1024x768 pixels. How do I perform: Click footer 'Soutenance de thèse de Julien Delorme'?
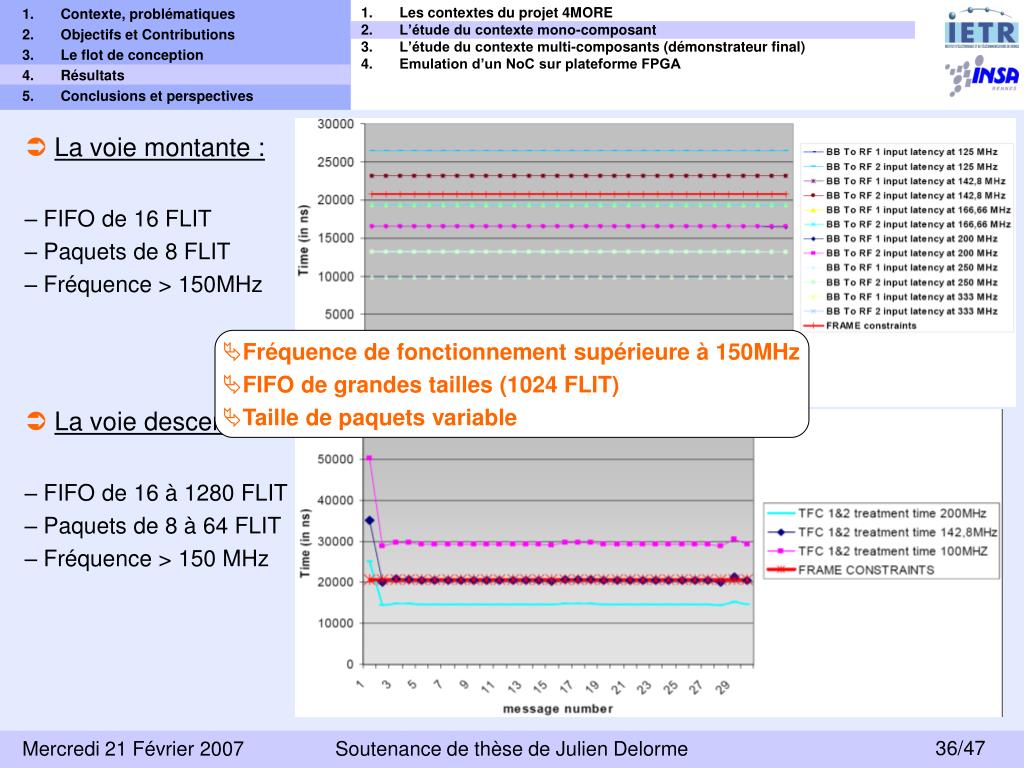[x=511, y=748]
